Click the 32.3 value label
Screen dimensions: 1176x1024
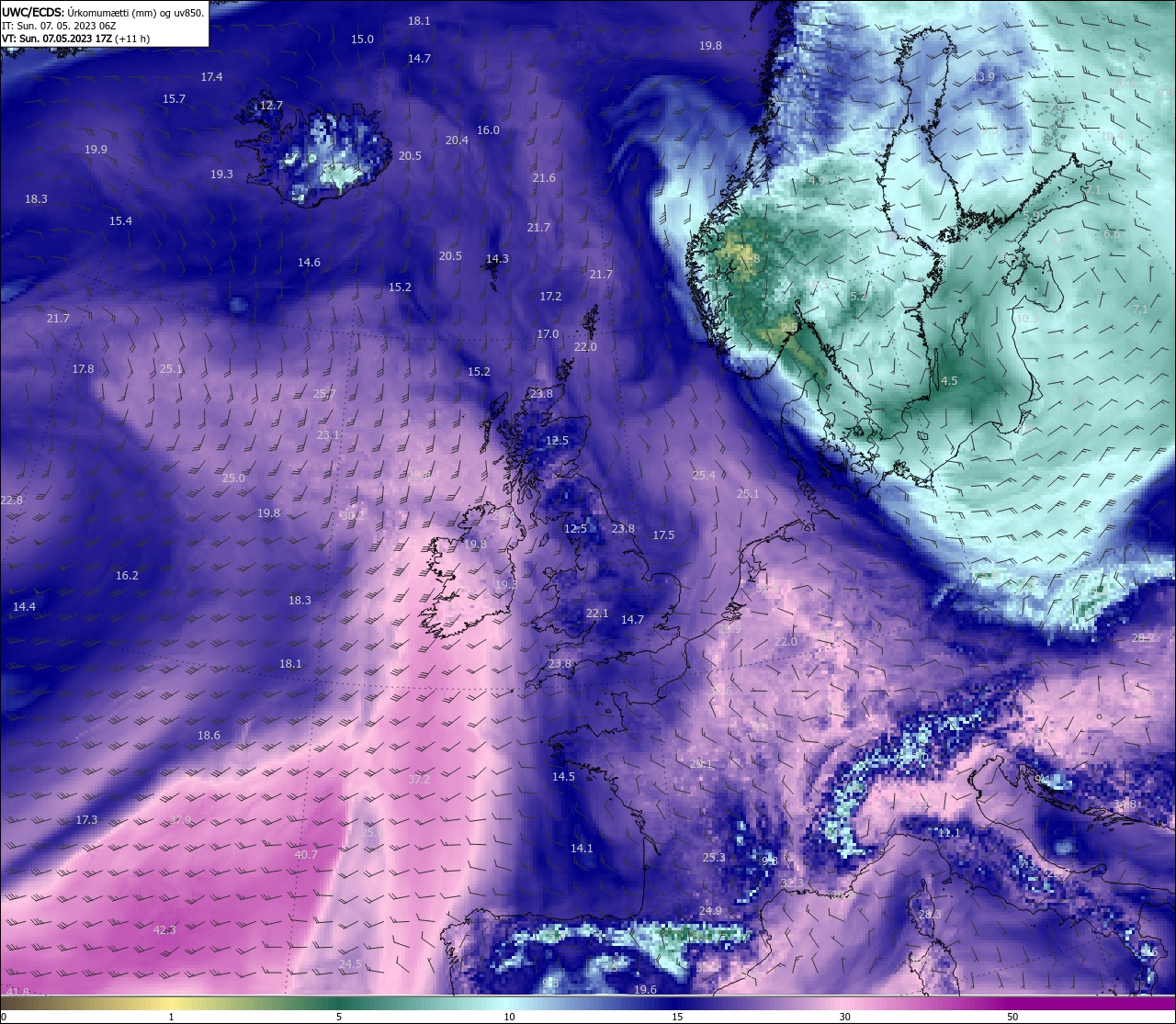point(792,883)
